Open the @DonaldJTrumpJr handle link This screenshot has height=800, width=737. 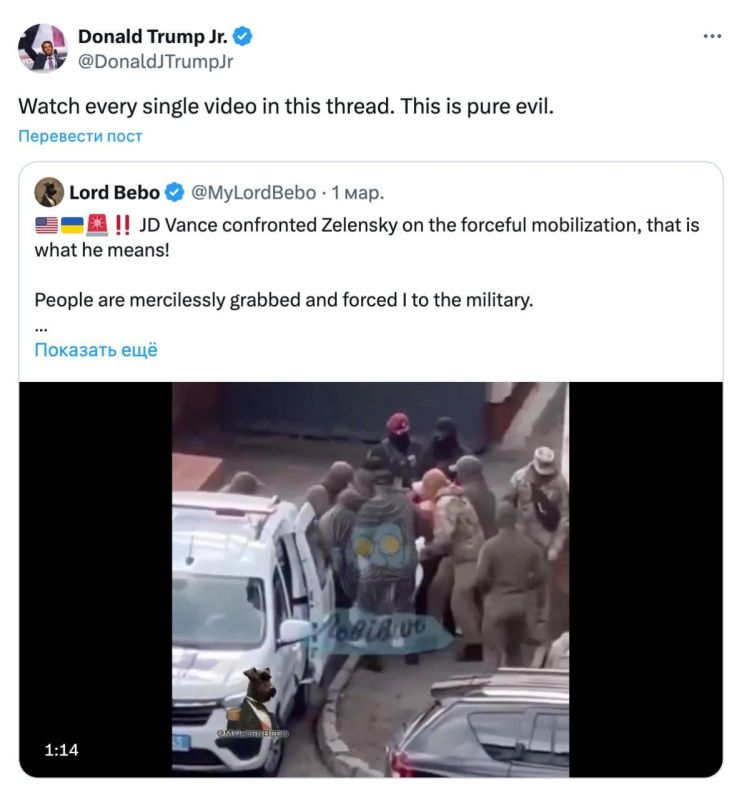tap(156, 62)
